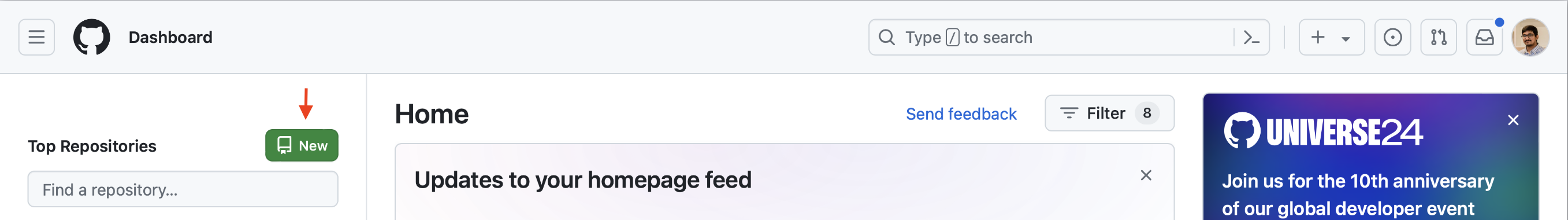
Task: Expand the create-new dropdown arrow
Action: coord(1346,38)
